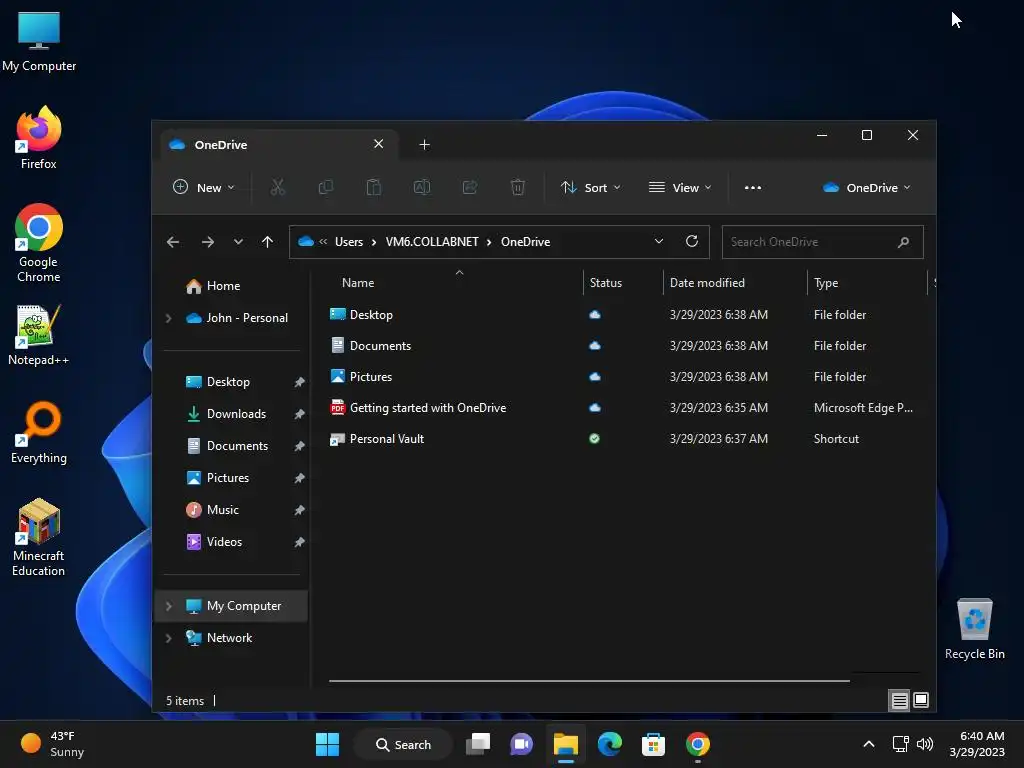Select the Personal Vault shortcut
Viewport: 1024px width, 768px height.
point(624,439)
